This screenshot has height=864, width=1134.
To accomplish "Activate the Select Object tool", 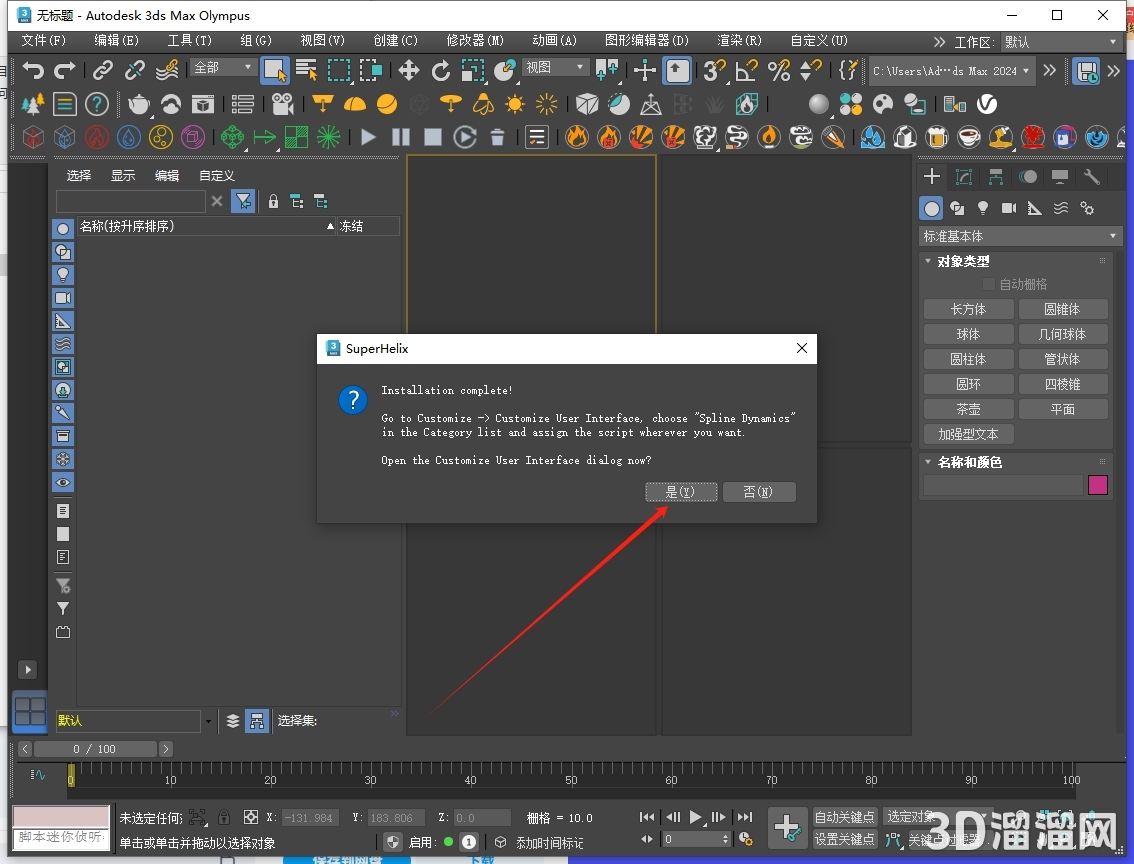I will tap(275, 70).
